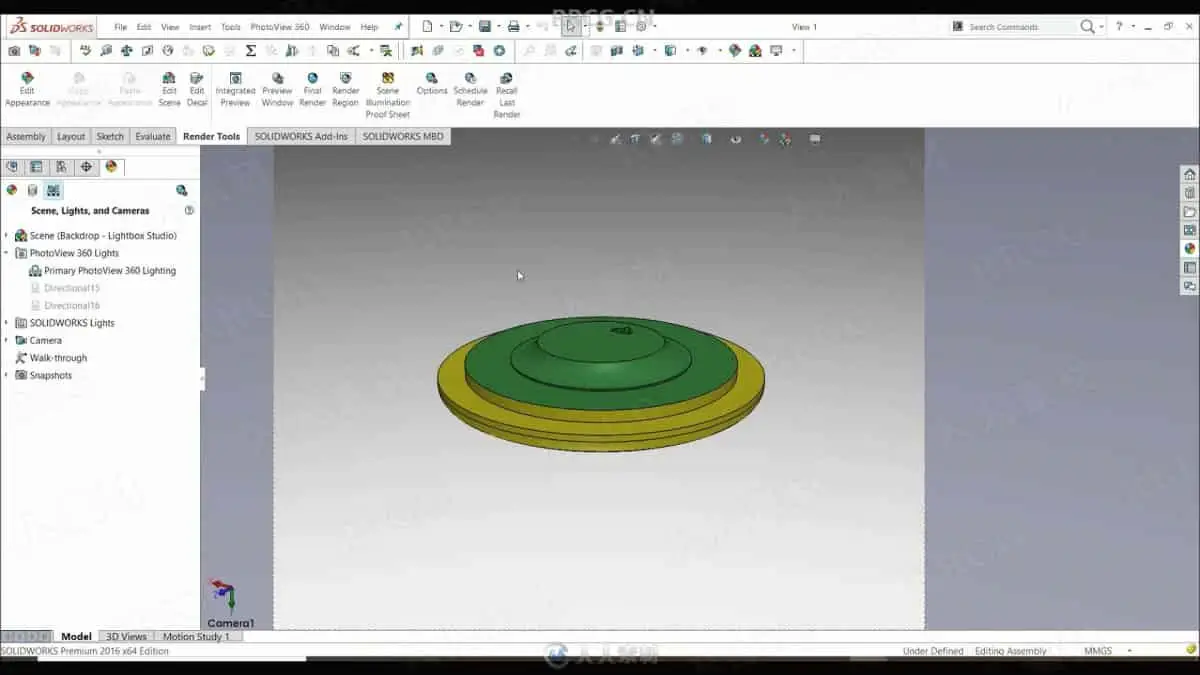The height and width of the screenshot is (675, 1200).
Task: Switch to the SOLIDWORKS Add-Ins tab
Action: [x=301, y=136]
